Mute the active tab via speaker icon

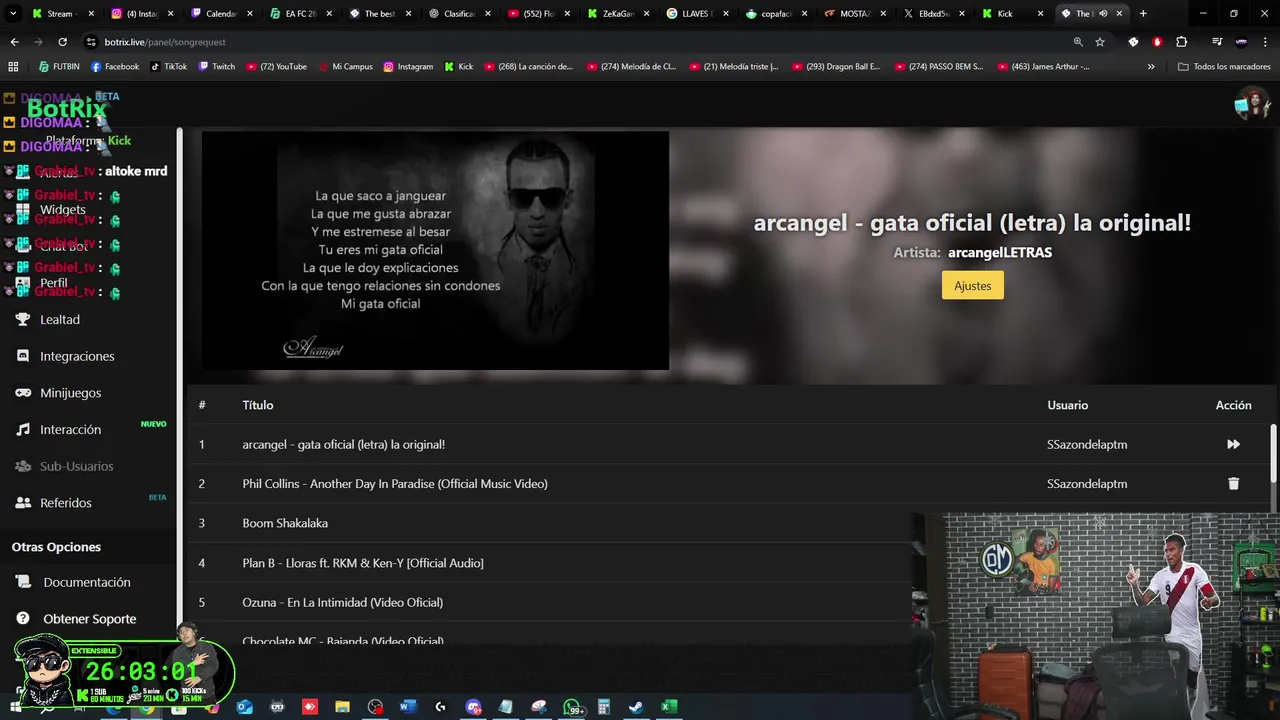(1103, 14)
